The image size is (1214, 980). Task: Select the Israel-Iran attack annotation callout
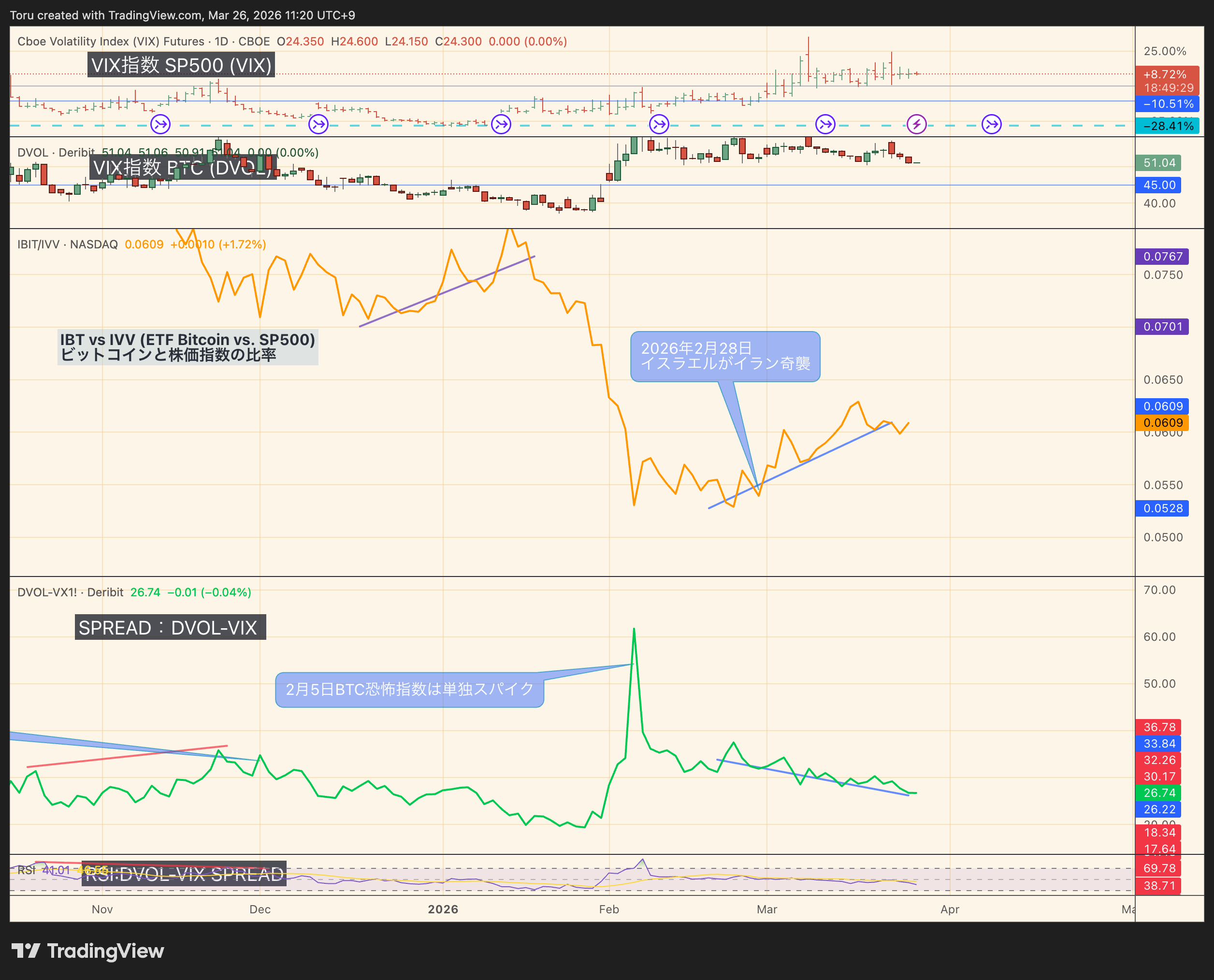point(726,357)
